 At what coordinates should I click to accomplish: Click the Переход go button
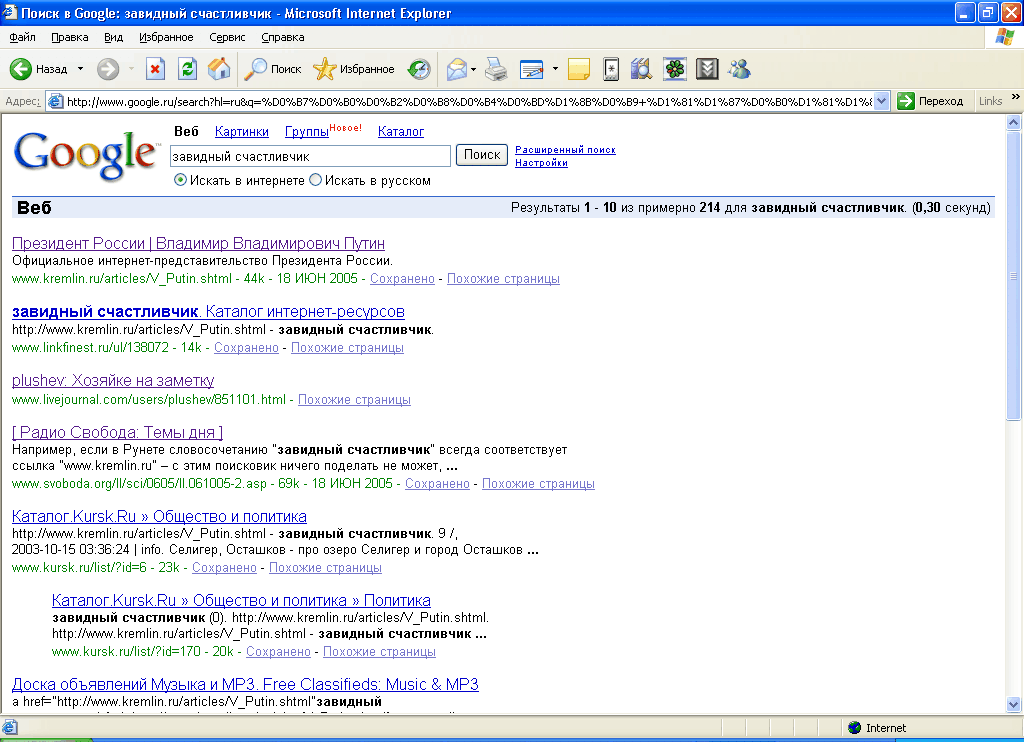pos(931,101)
